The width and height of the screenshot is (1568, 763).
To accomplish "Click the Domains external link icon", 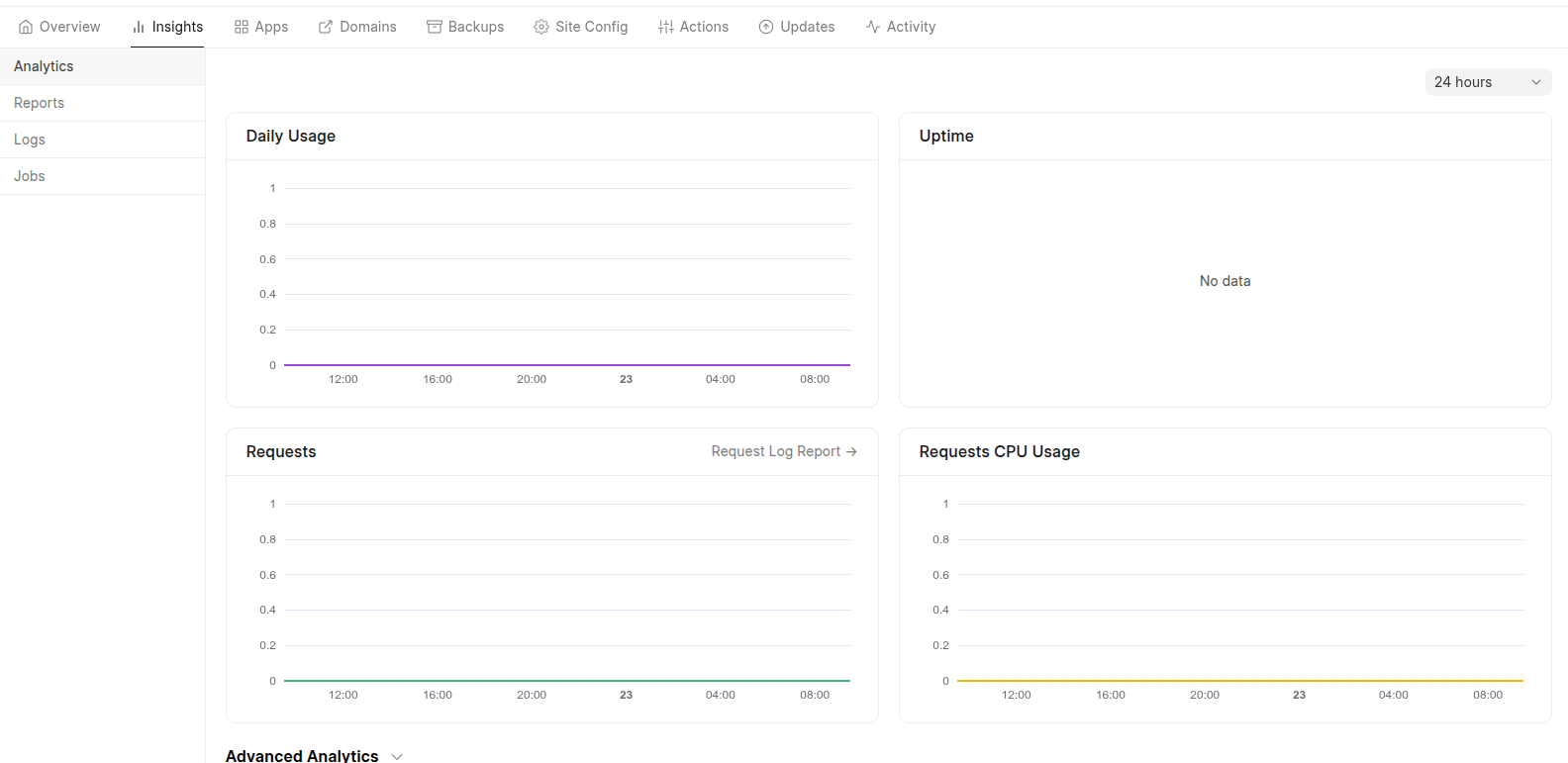I will [326, 27].
